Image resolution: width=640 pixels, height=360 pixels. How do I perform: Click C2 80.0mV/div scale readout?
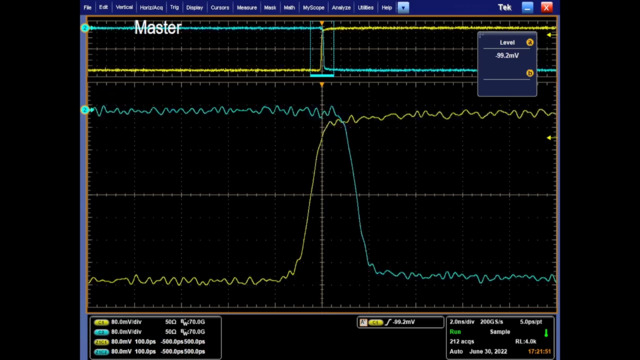pos(126,332)
